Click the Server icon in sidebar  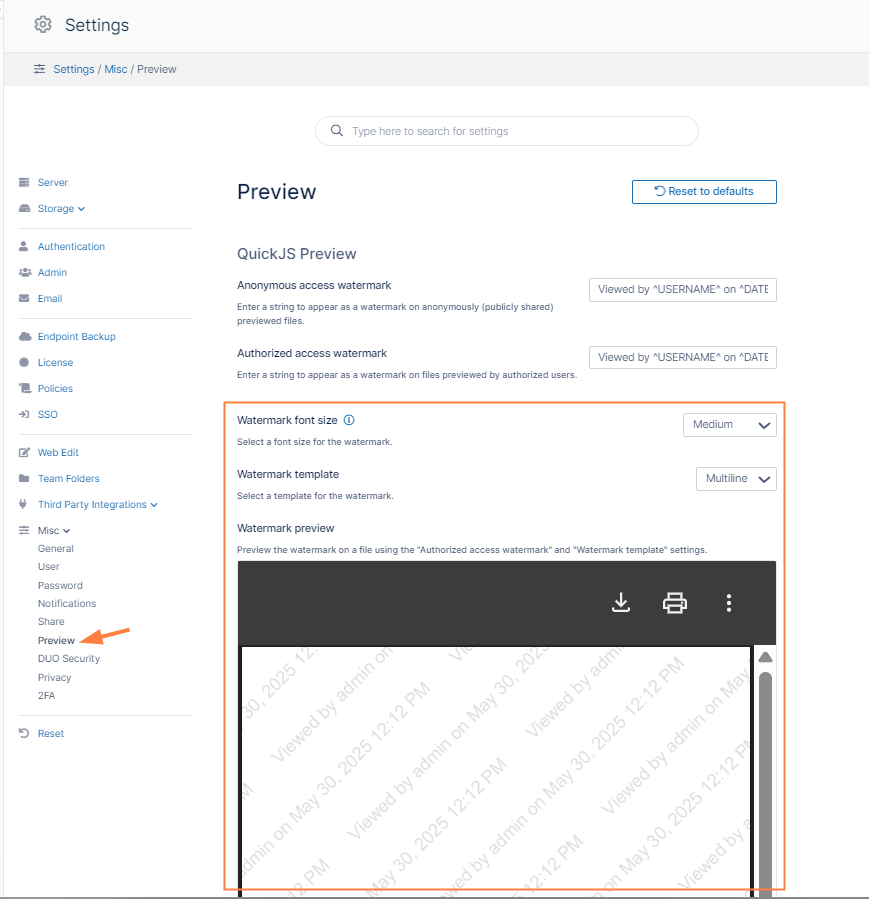coord(24,182)
